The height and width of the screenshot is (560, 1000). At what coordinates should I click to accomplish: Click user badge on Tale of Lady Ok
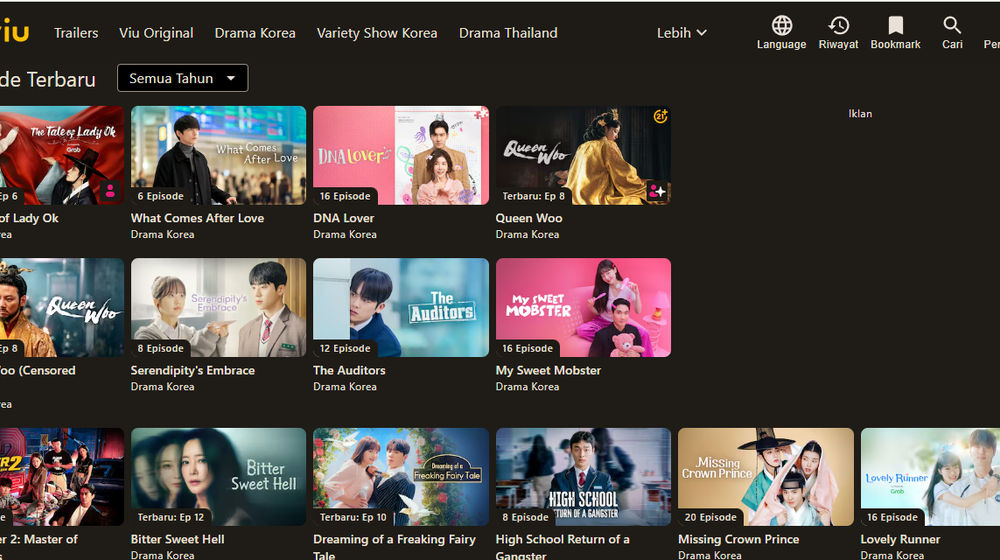(x=110, y=191)
